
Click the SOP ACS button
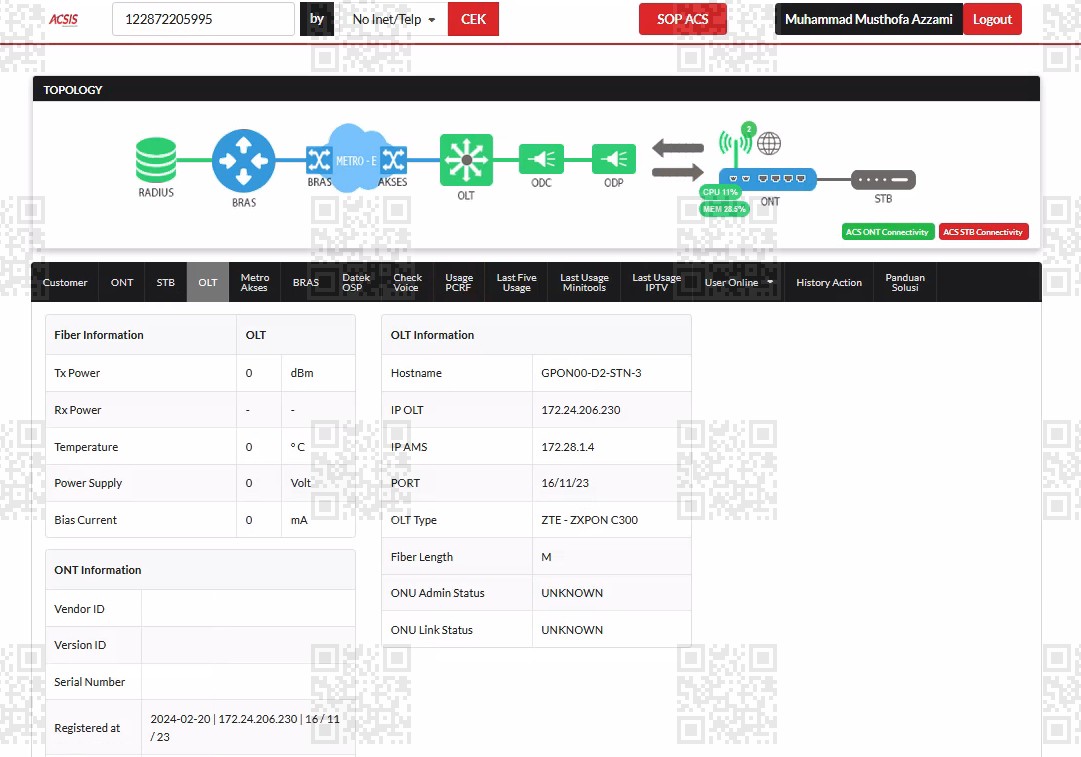[682, 19]
